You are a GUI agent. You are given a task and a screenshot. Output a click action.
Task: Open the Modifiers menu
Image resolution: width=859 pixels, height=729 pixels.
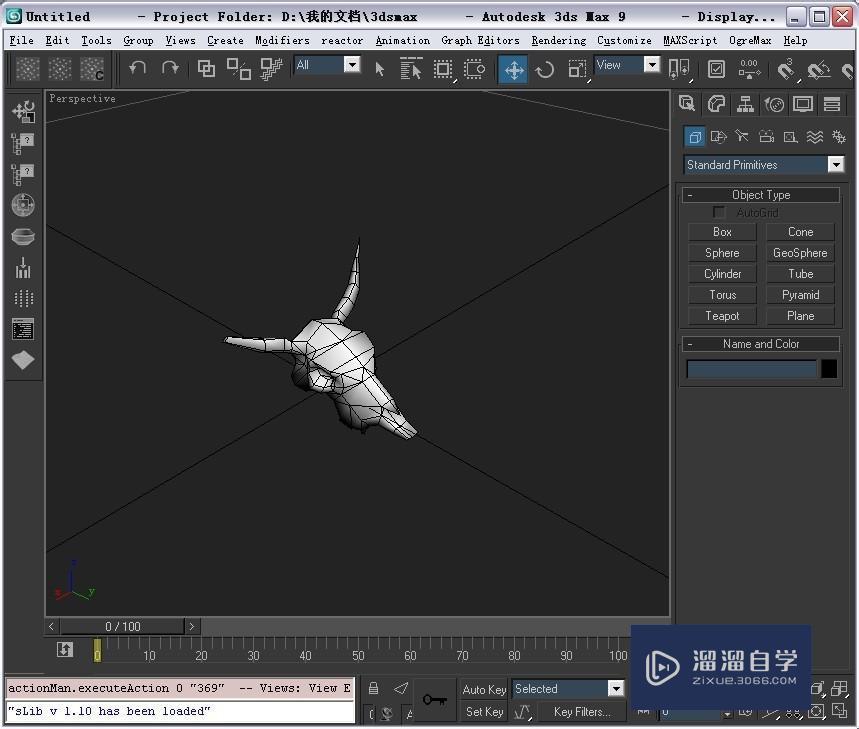(282, 41)
